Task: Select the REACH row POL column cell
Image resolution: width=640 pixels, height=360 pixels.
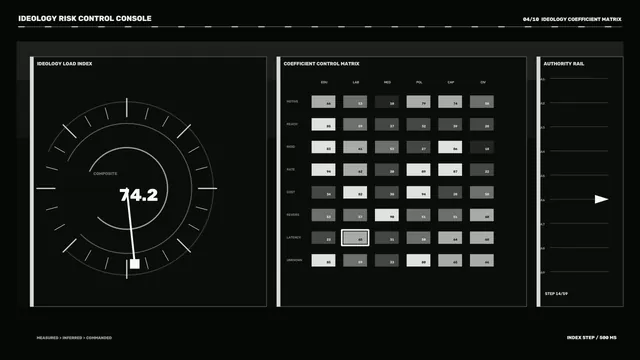Action: (418, 124)
